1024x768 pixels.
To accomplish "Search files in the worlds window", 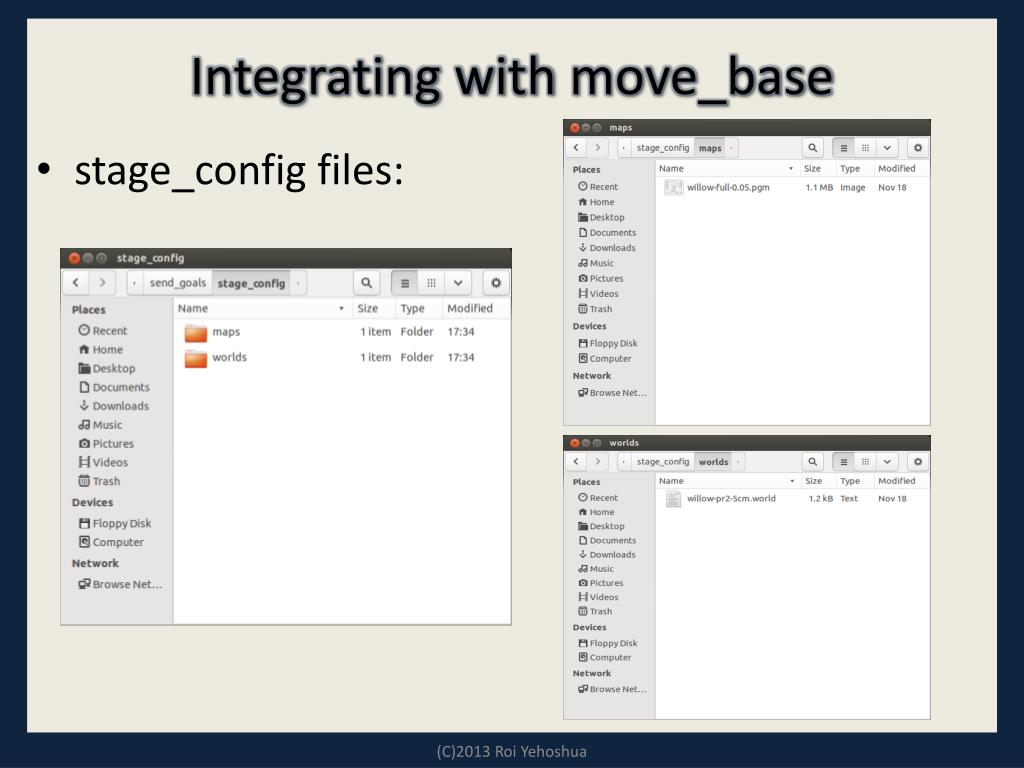I will [x=812, y=462].
